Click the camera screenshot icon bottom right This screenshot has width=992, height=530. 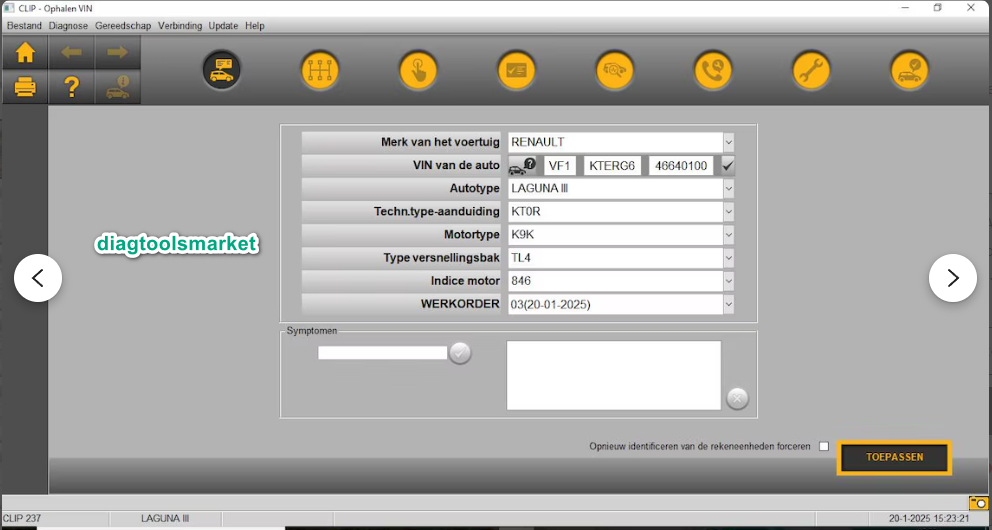pos(978,503)
